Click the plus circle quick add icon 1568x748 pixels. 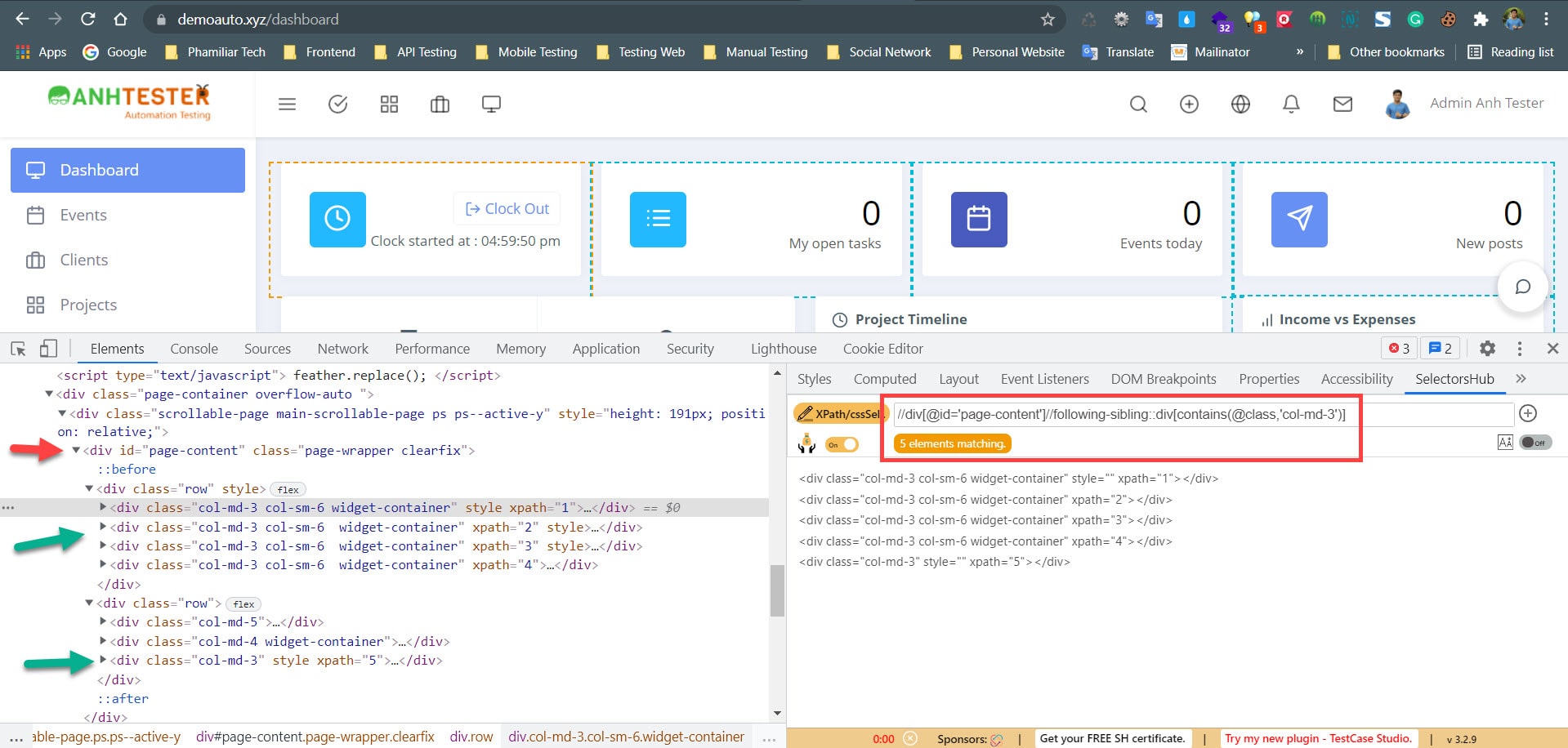1189,104
